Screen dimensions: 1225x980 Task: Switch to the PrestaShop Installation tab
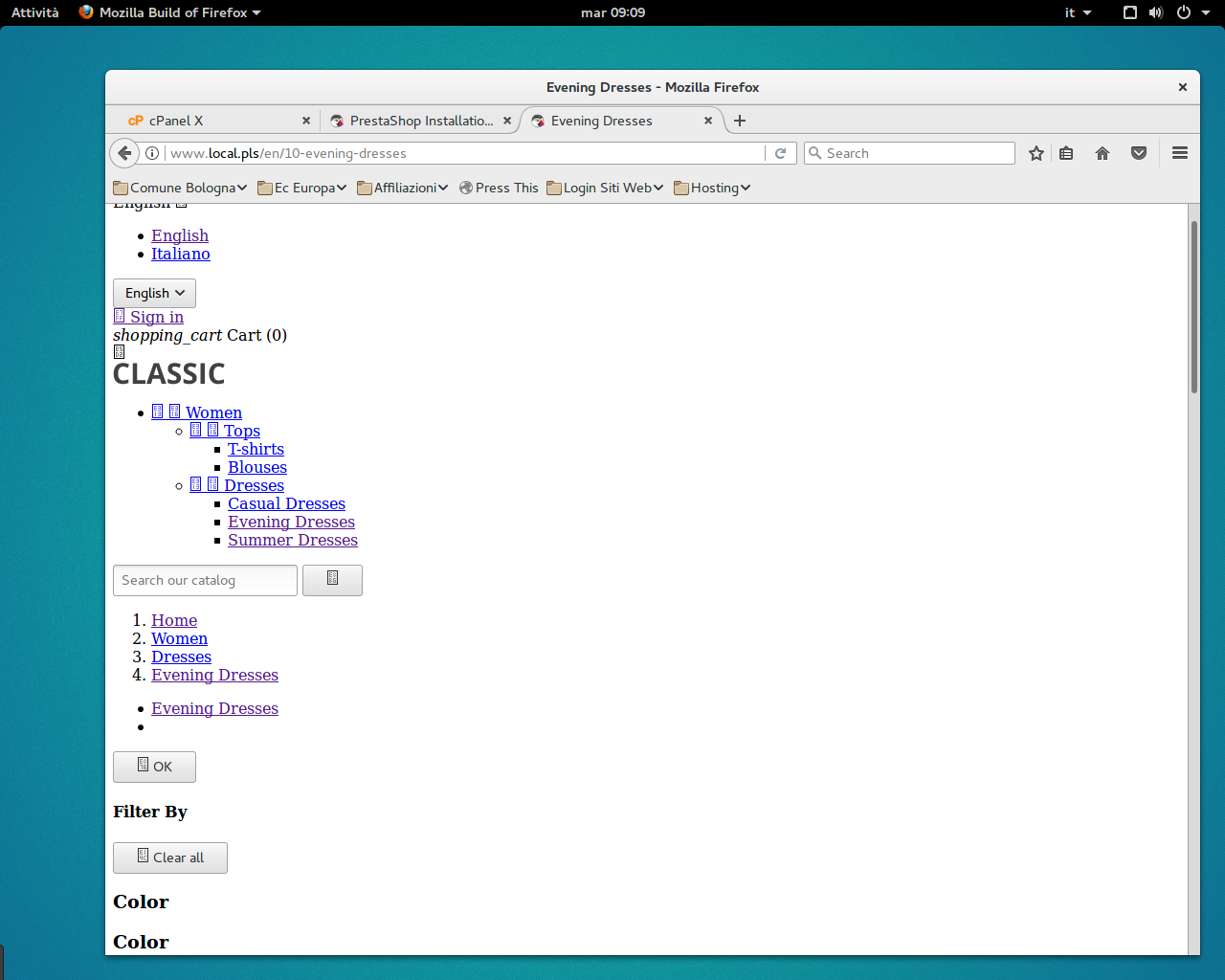419,121
